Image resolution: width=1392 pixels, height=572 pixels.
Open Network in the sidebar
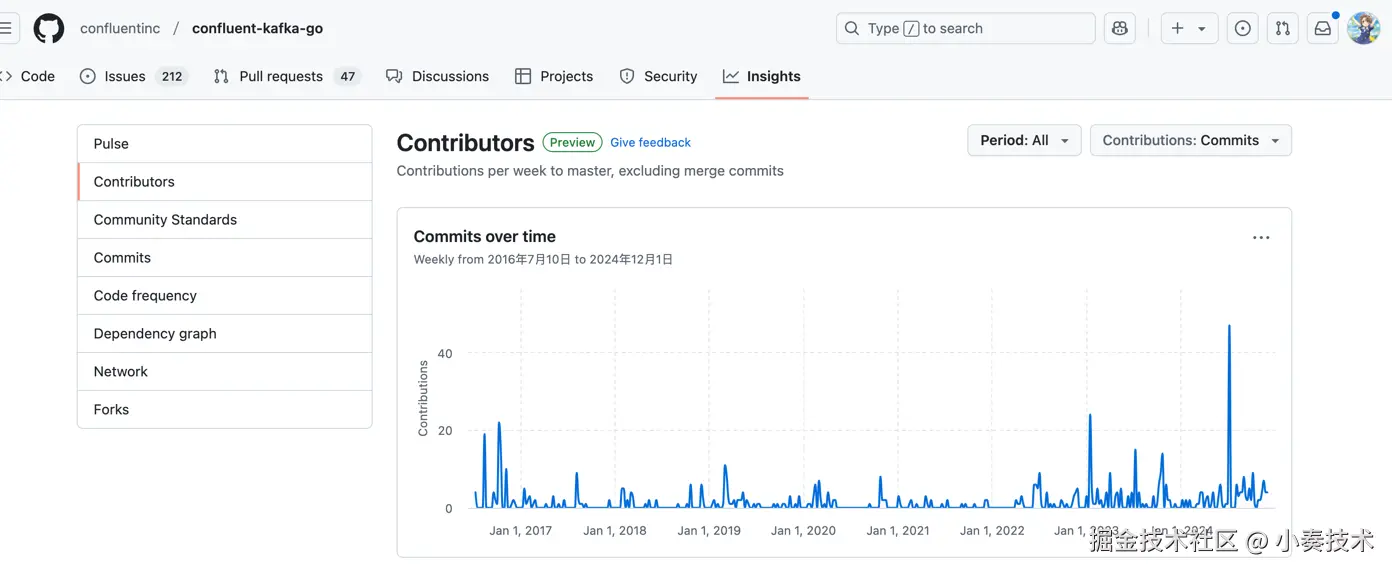pyautogui.click(x=225, y=372)
